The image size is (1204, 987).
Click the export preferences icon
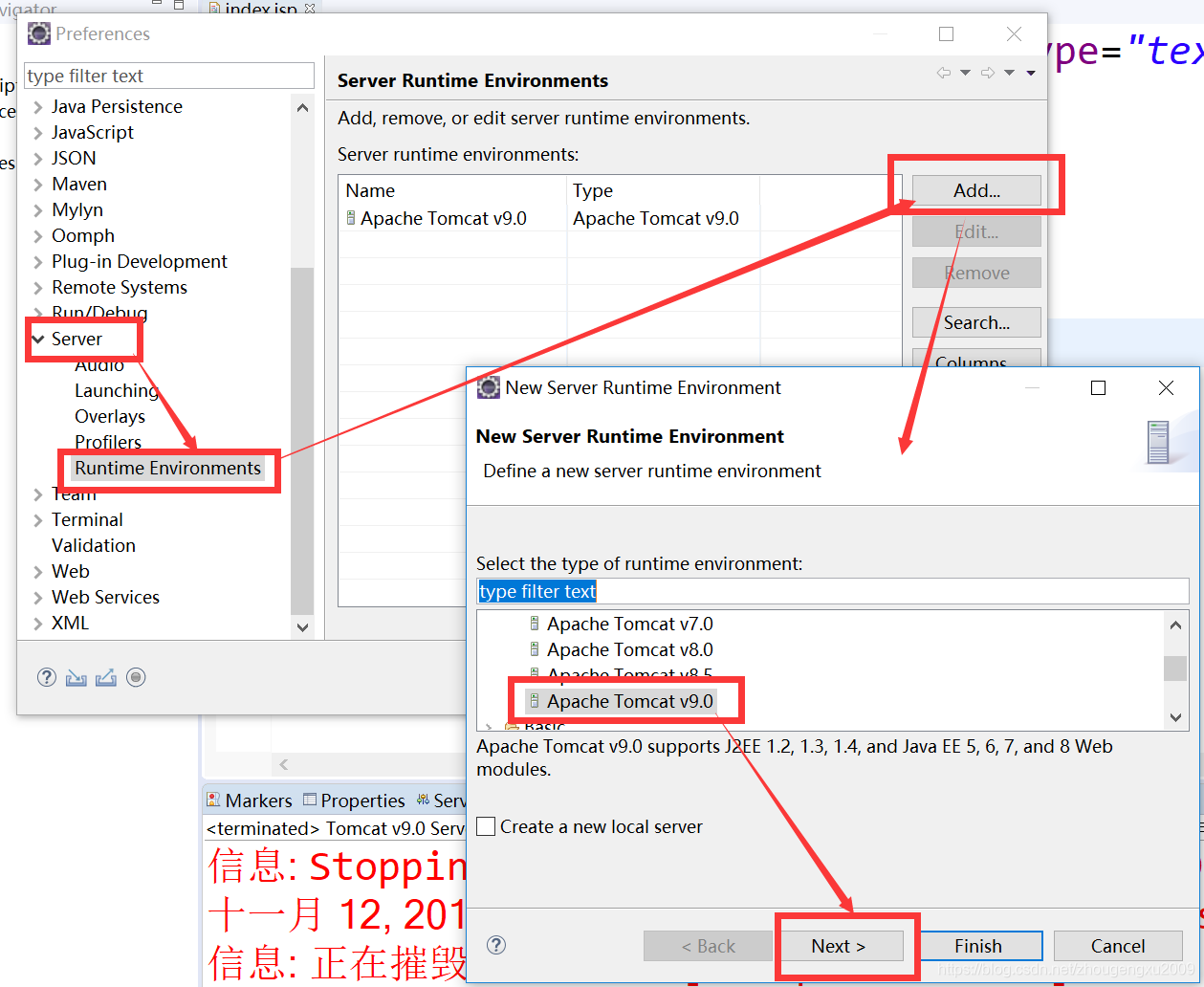tap(106, 678)
